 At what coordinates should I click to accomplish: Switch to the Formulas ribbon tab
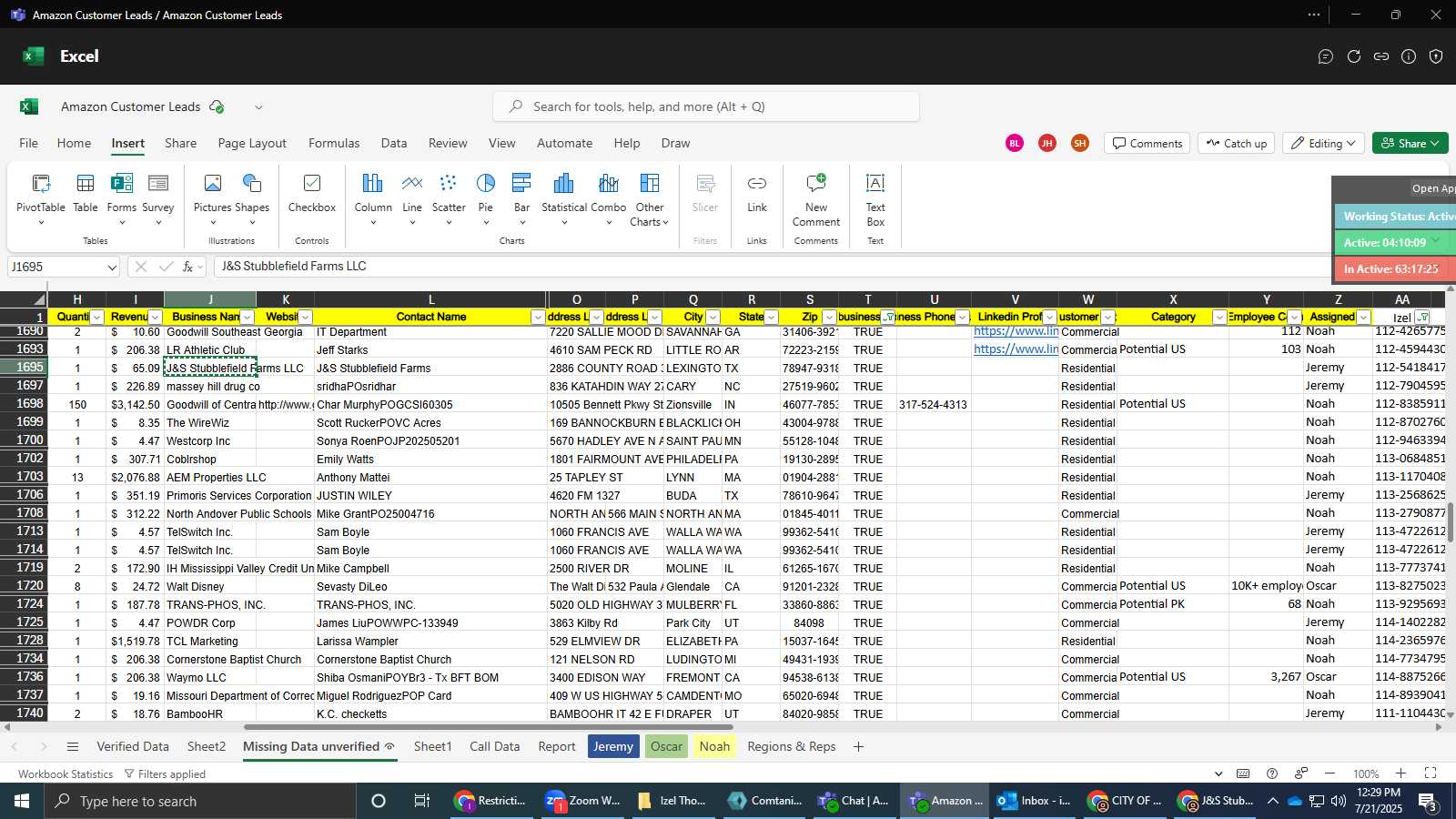coord(334,143)
